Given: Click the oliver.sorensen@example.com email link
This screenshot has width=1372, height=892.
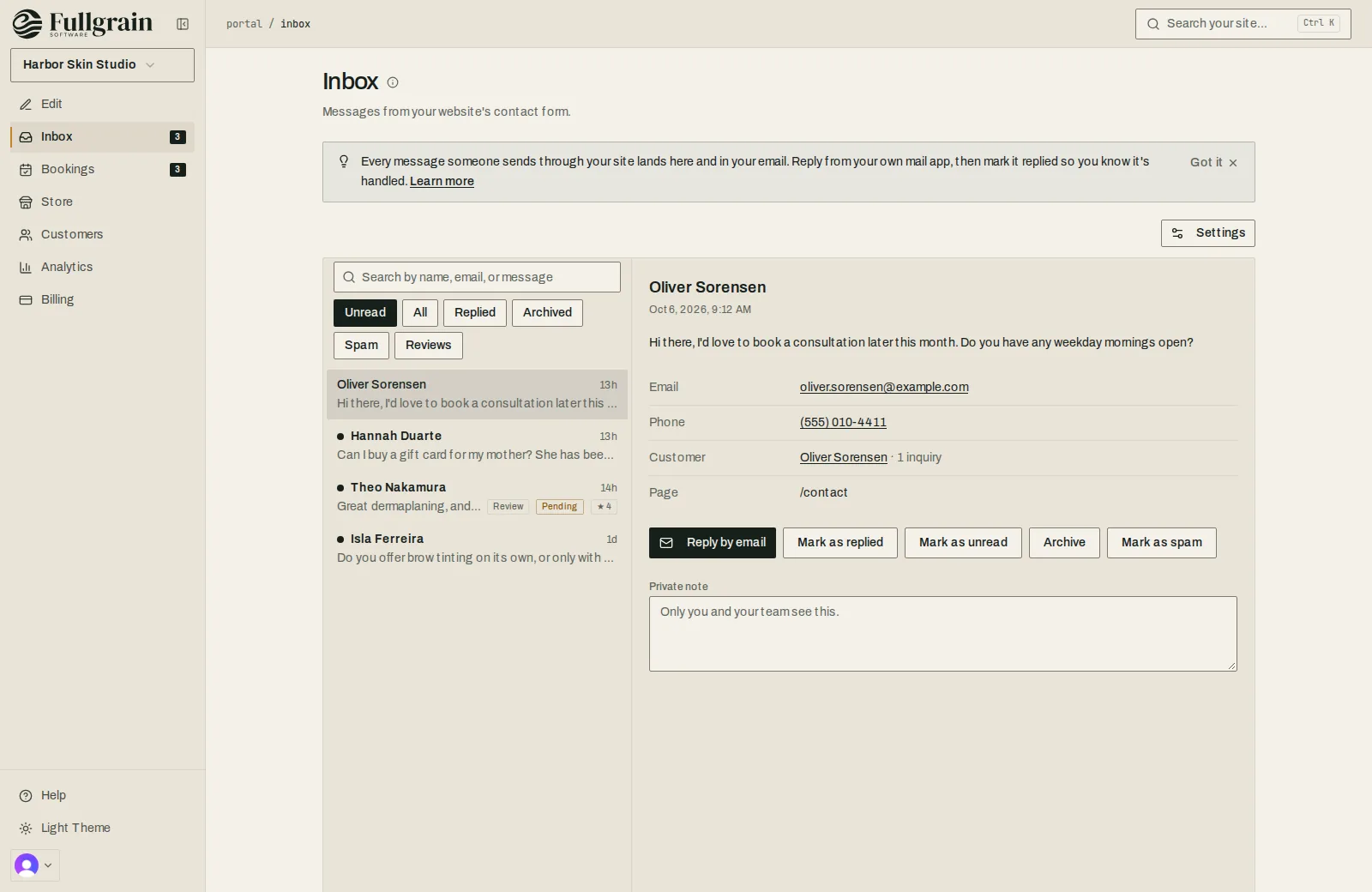Looking at the screenshot, I should 884,387.
